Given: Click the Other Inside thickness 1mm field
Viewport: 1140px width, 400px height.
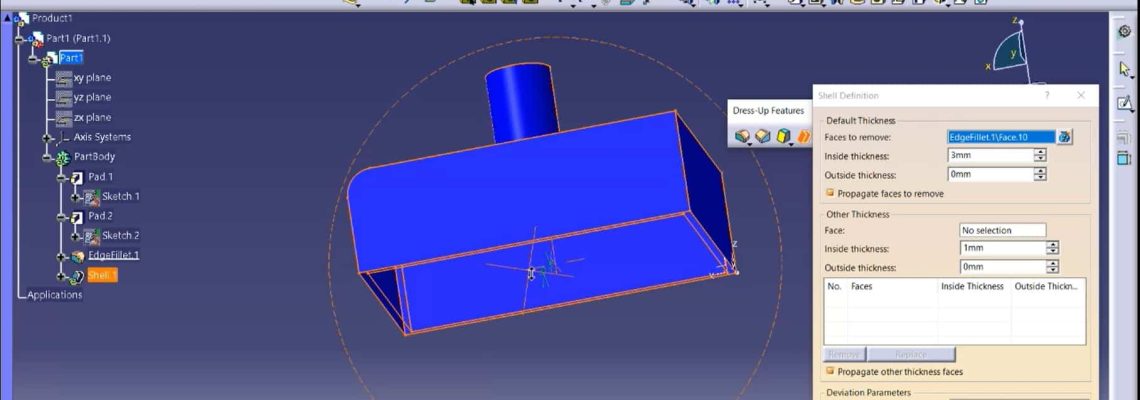Looking at the screenshot, I should (x=1003, y=248).
